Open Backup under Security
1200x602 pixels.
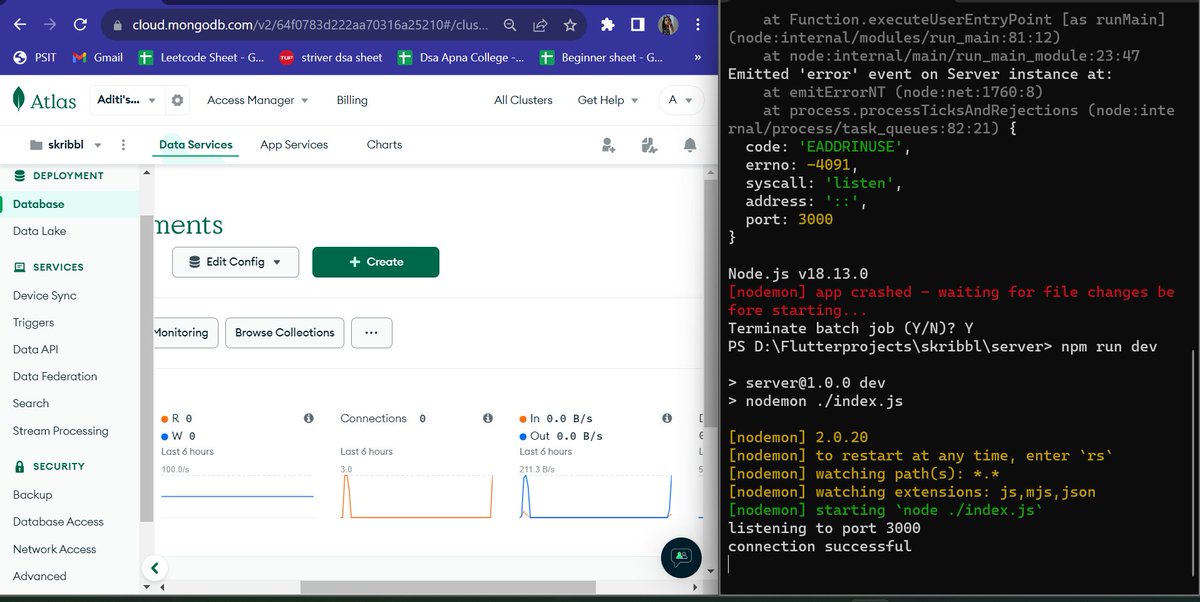point(32,495)
